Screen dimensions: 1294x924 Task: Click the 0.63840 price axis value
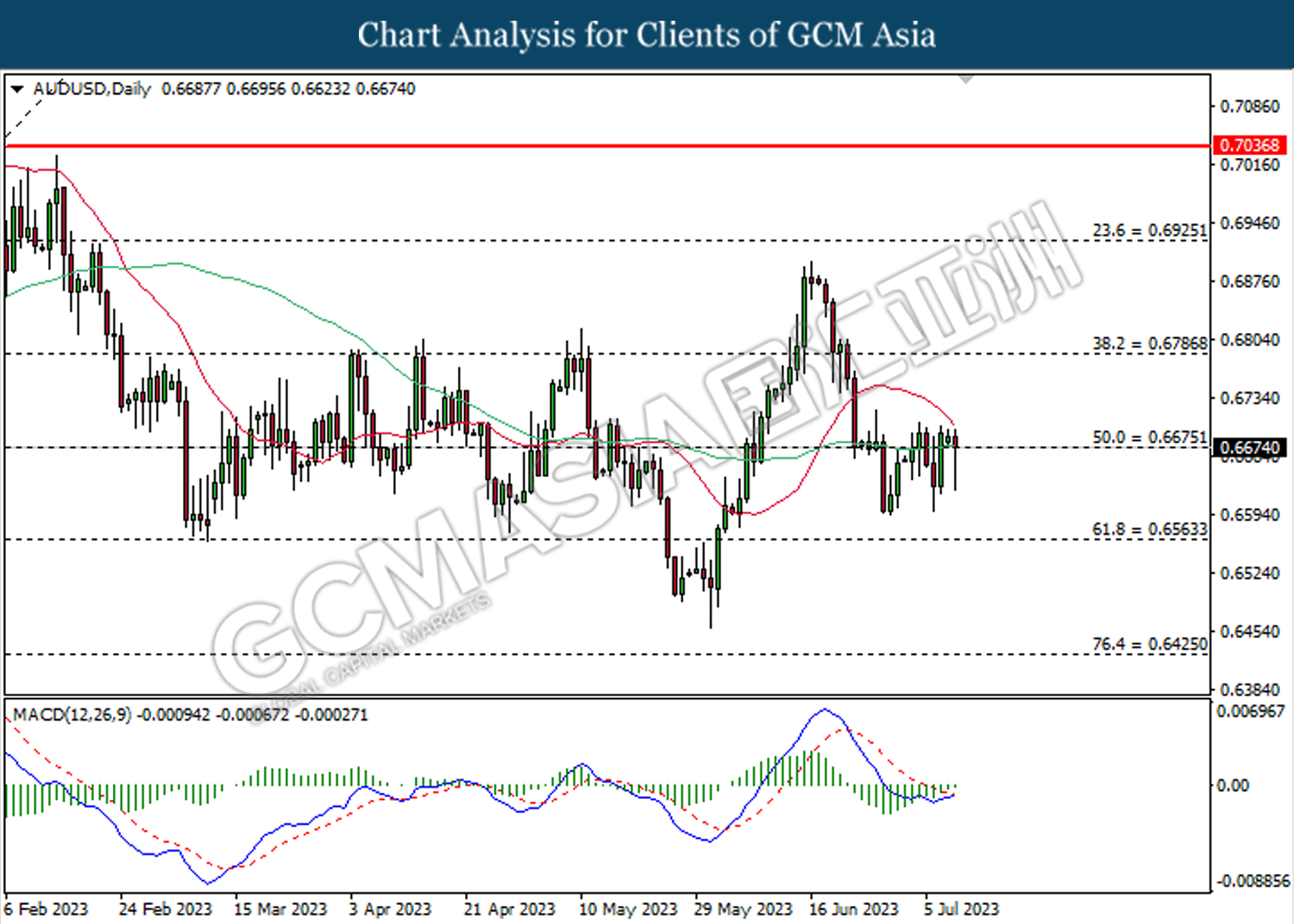(x=1249, y=689)
